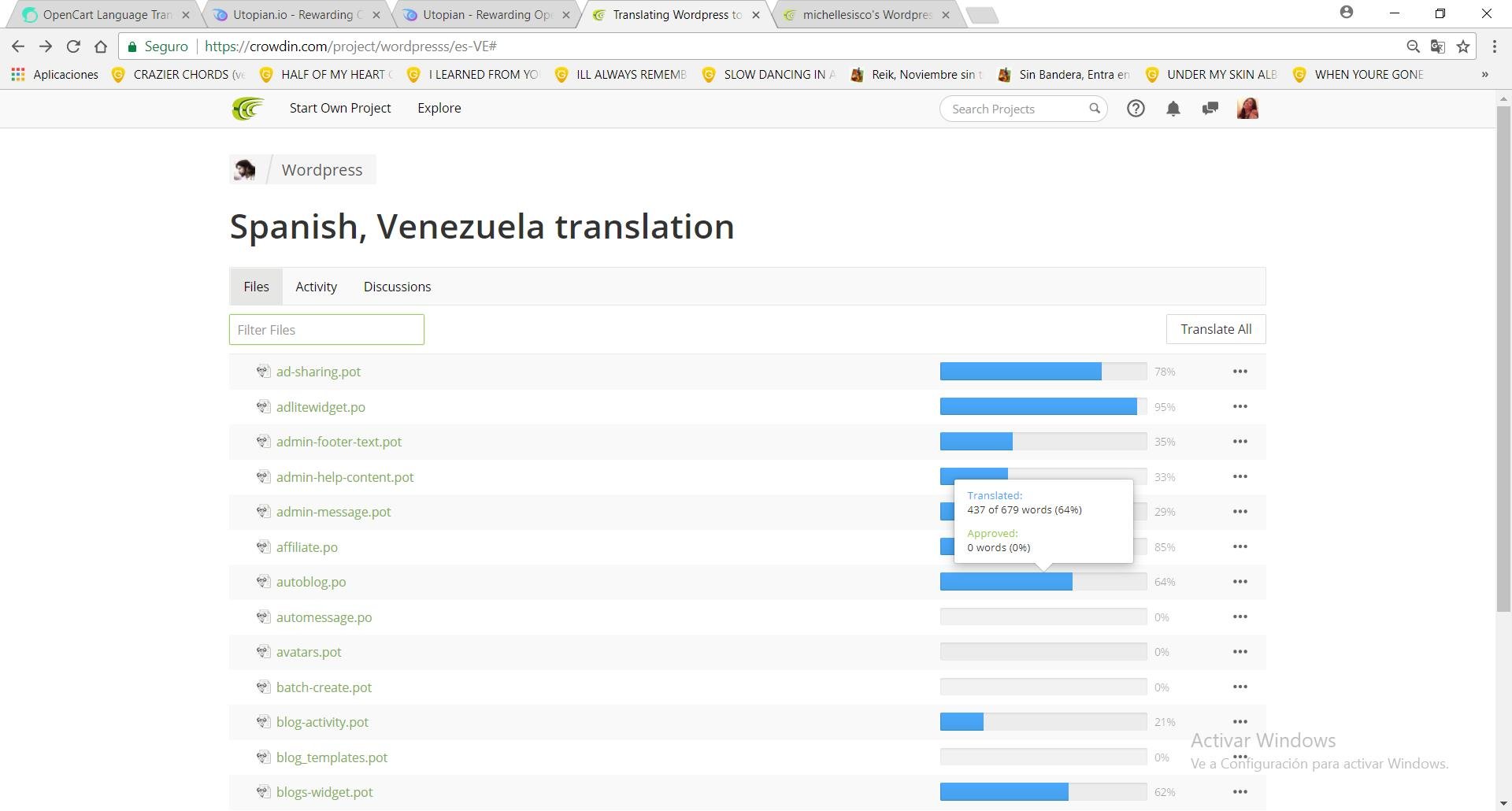Click the ad-sharing.pot 78% progress bar
The height and width of the screenshot is (811, 1512).
1043,371
